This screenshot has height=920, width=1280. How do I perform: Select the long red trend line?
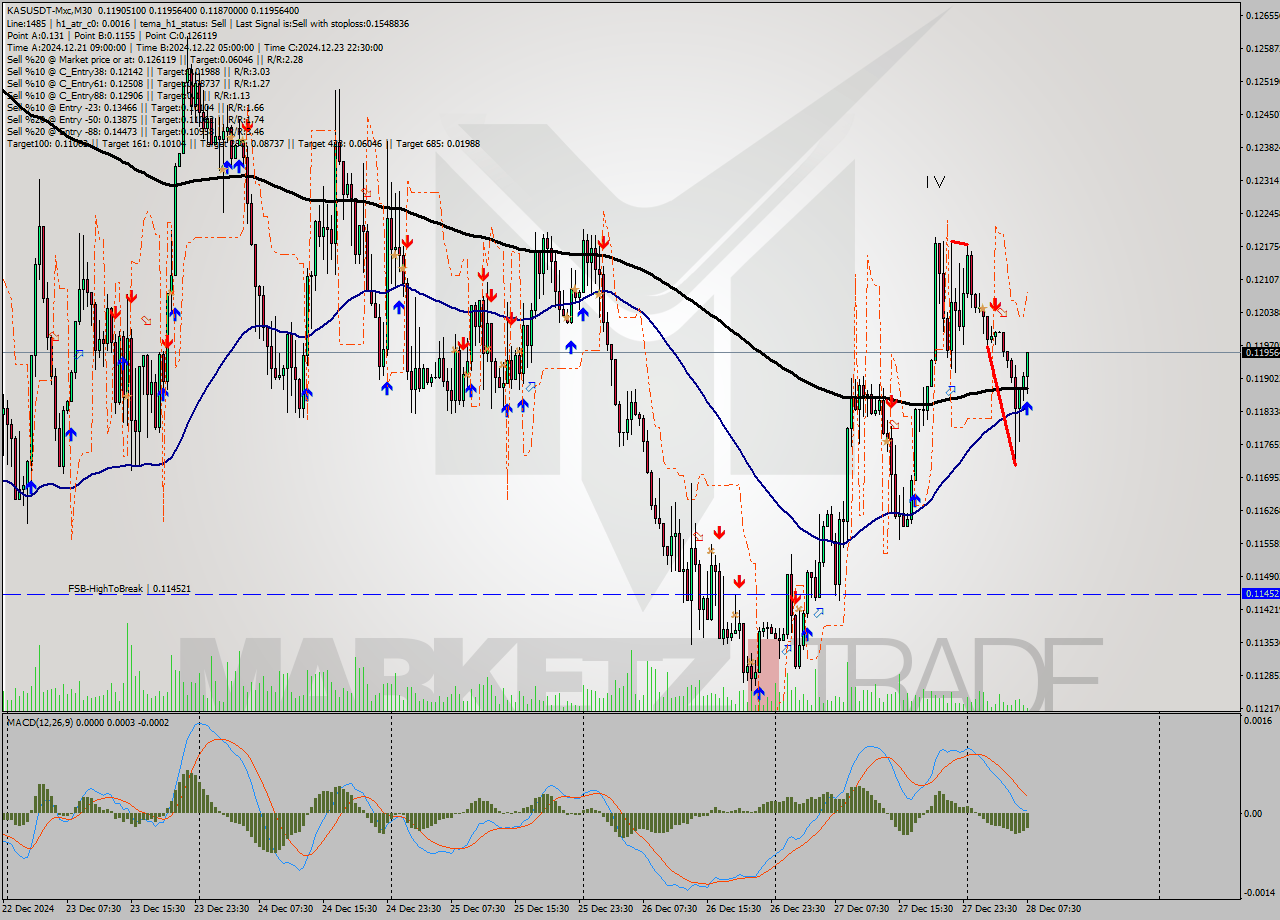coord(1001,405)
